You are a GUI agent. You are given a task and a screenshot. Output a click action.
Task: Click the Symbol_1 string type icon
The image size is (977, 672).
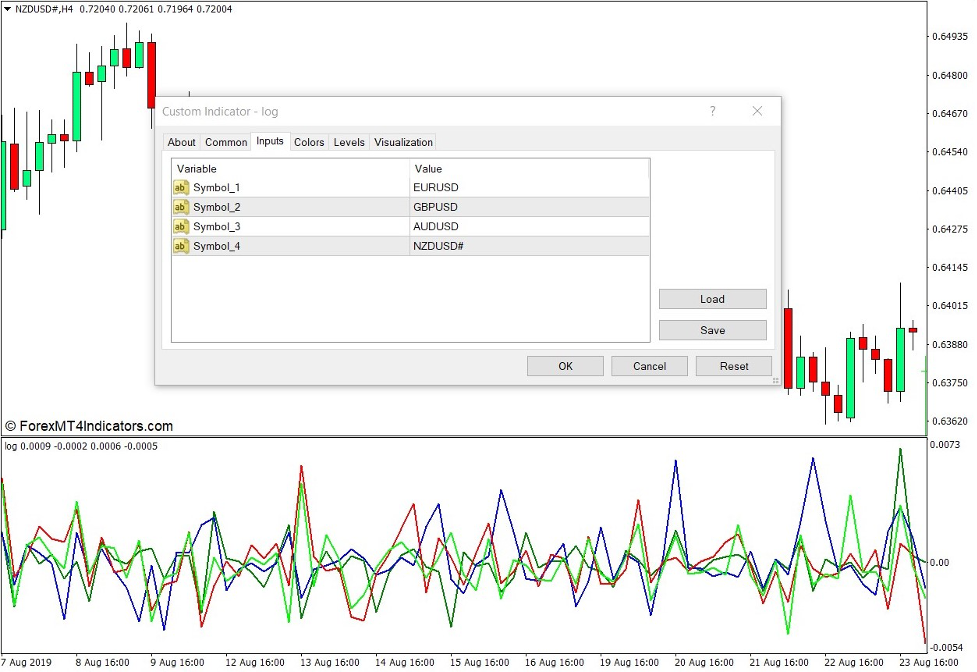click(181, 187)
